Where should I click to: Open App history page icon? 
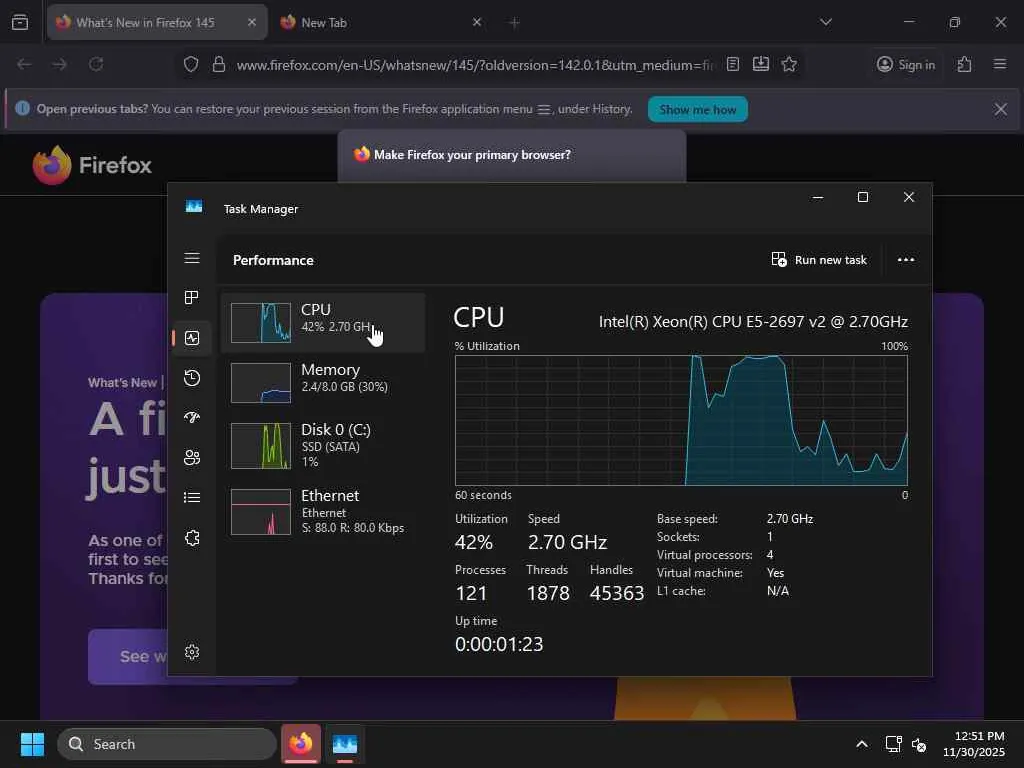(192, 378)
